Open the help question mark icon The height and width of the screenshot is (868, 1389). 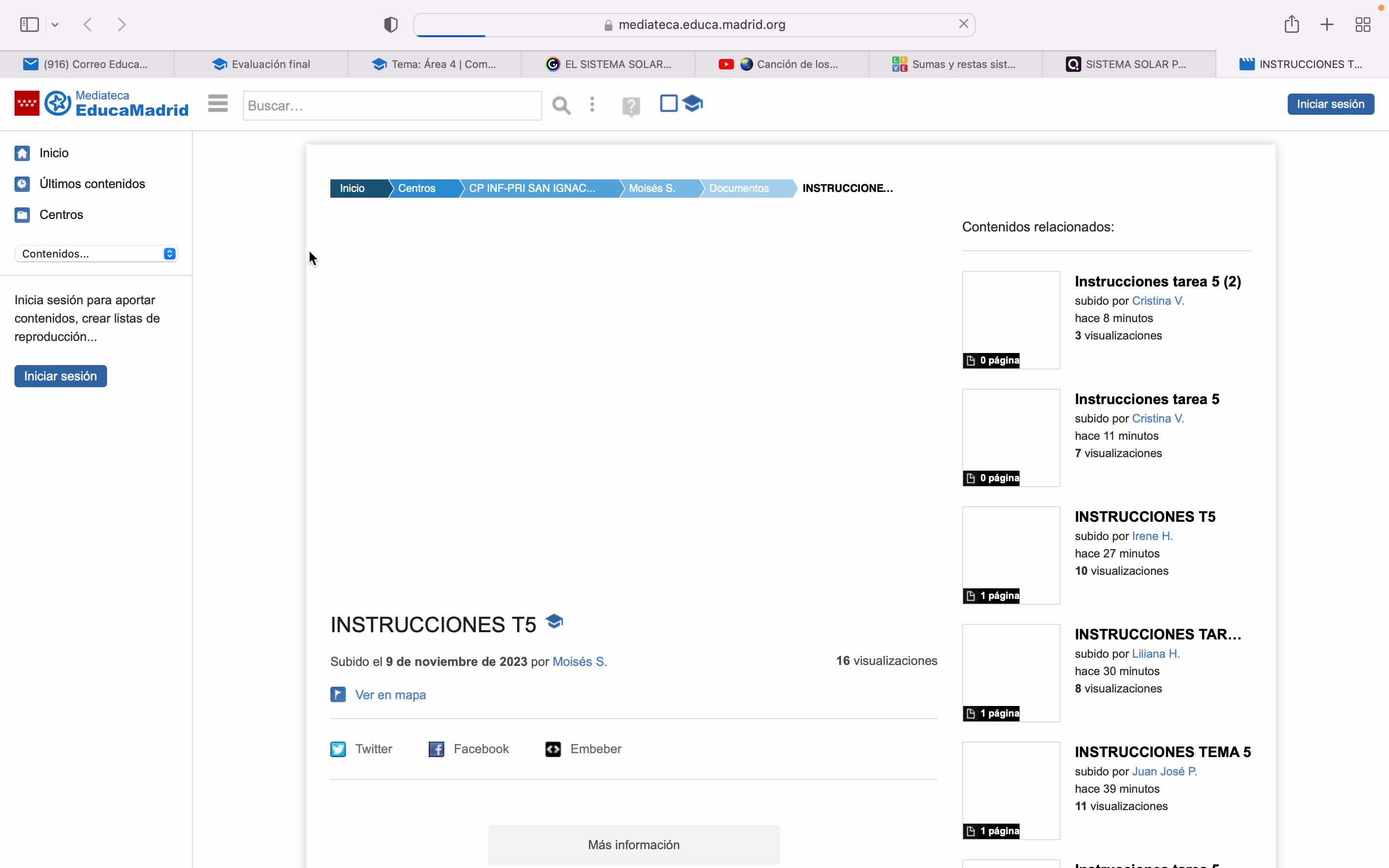tap(631, 106)
